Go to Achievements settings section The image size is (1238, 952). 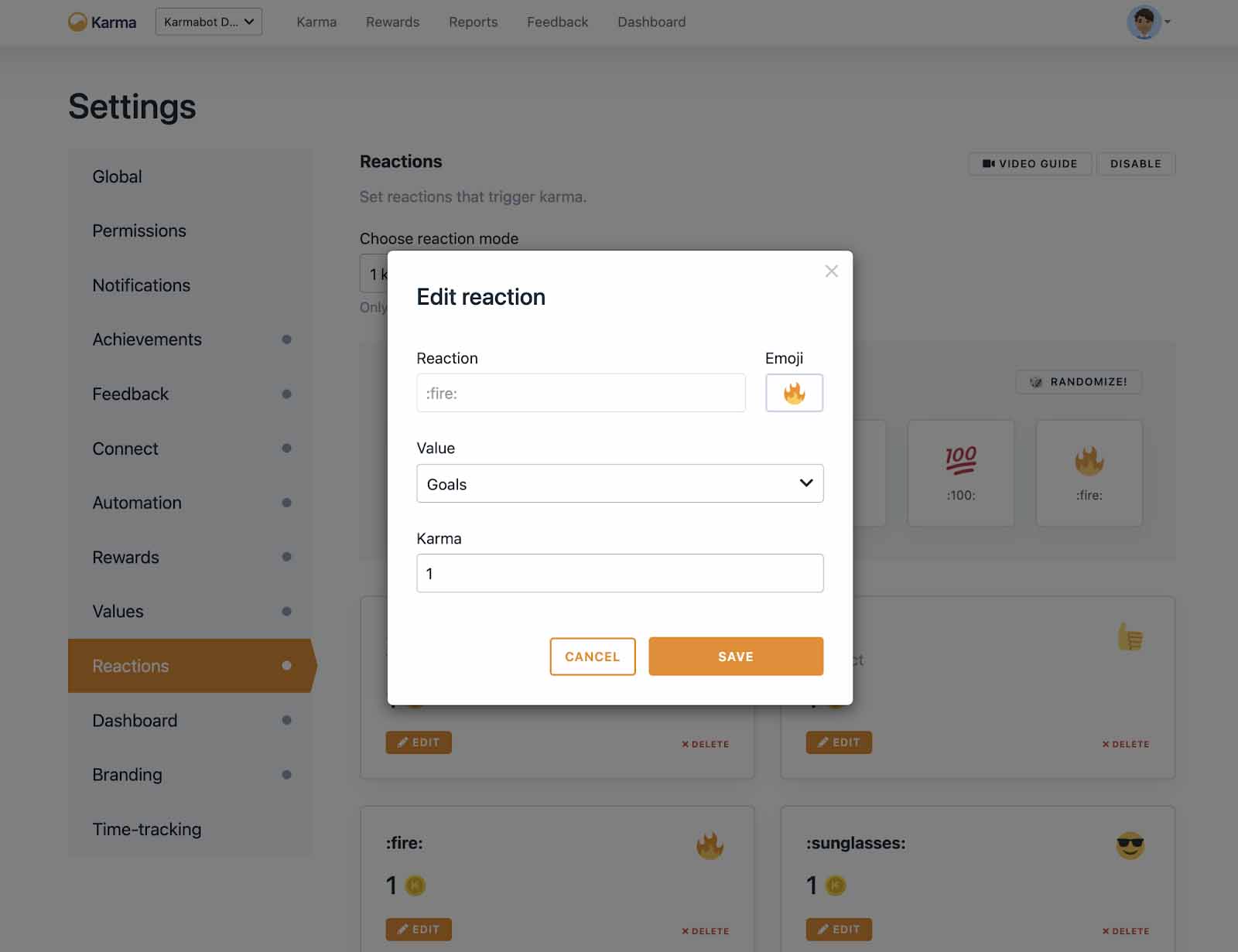(147, 340)
